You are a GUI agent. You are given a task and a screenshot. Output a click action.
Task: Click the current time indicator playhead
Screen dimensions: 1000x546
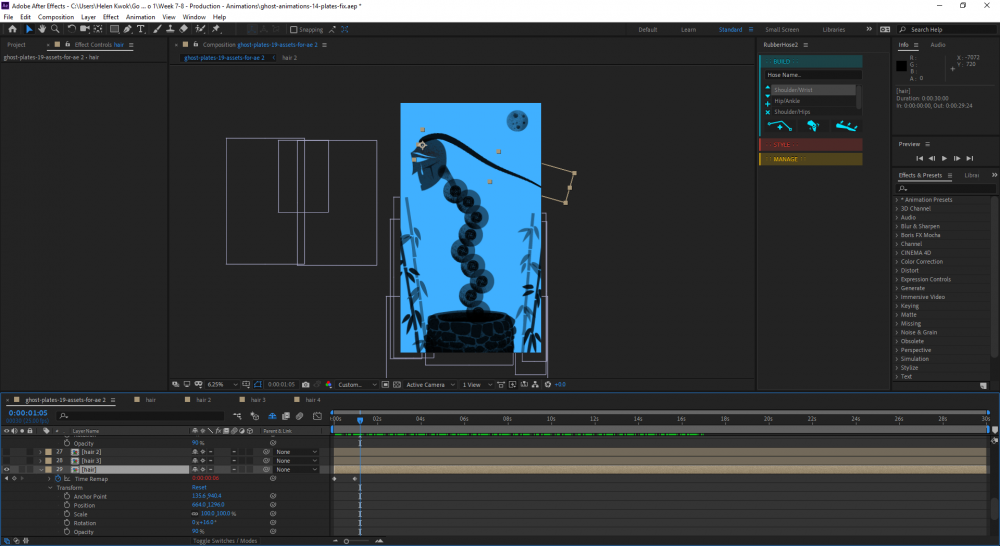click(x=360, y=420)
